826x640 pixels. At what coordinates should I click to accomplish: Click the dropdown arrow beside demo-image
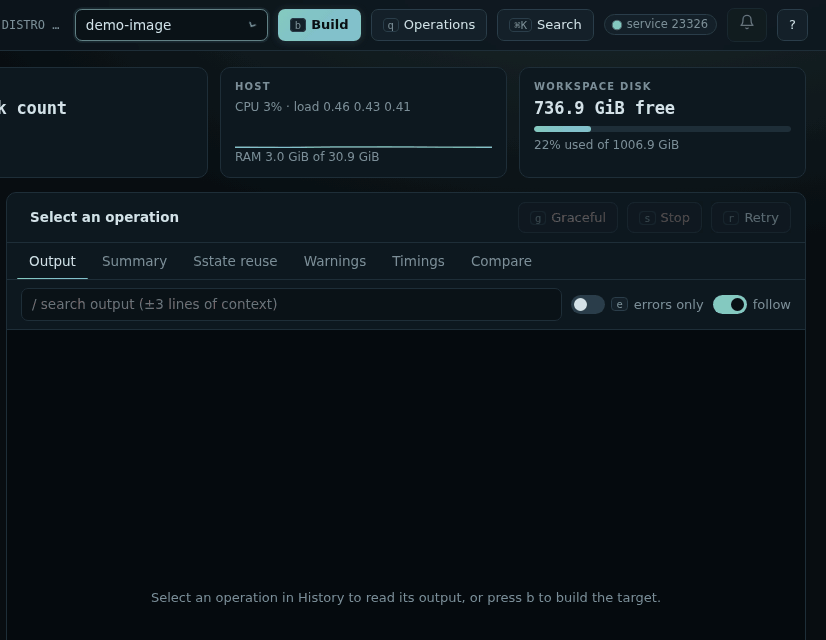tap(252, 25)
